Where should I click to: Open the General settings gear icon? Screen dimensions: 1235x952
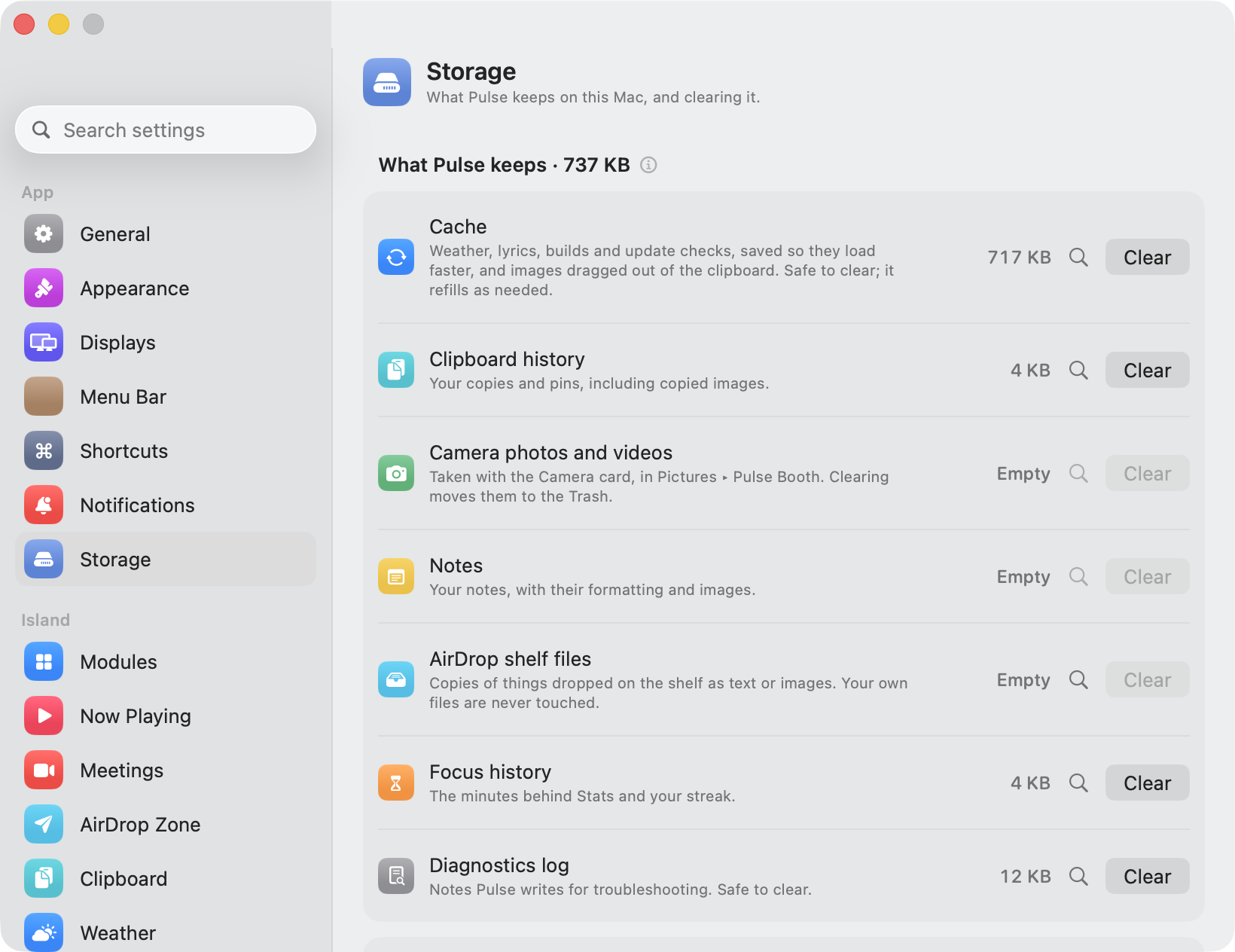(x=44, y=233)
